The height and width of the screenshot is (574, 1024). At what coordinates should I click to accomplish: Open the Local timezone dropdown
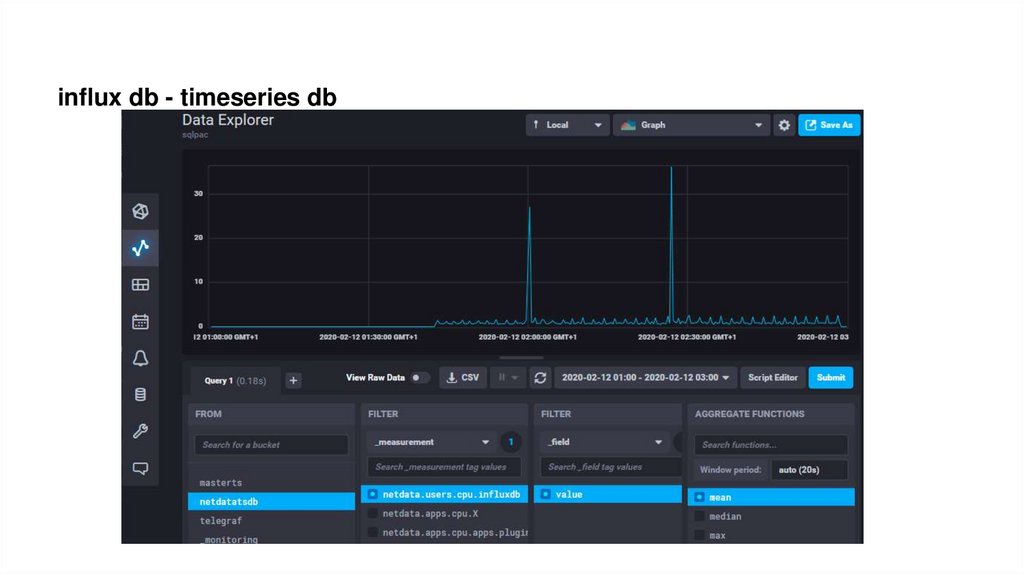[567, 125]
